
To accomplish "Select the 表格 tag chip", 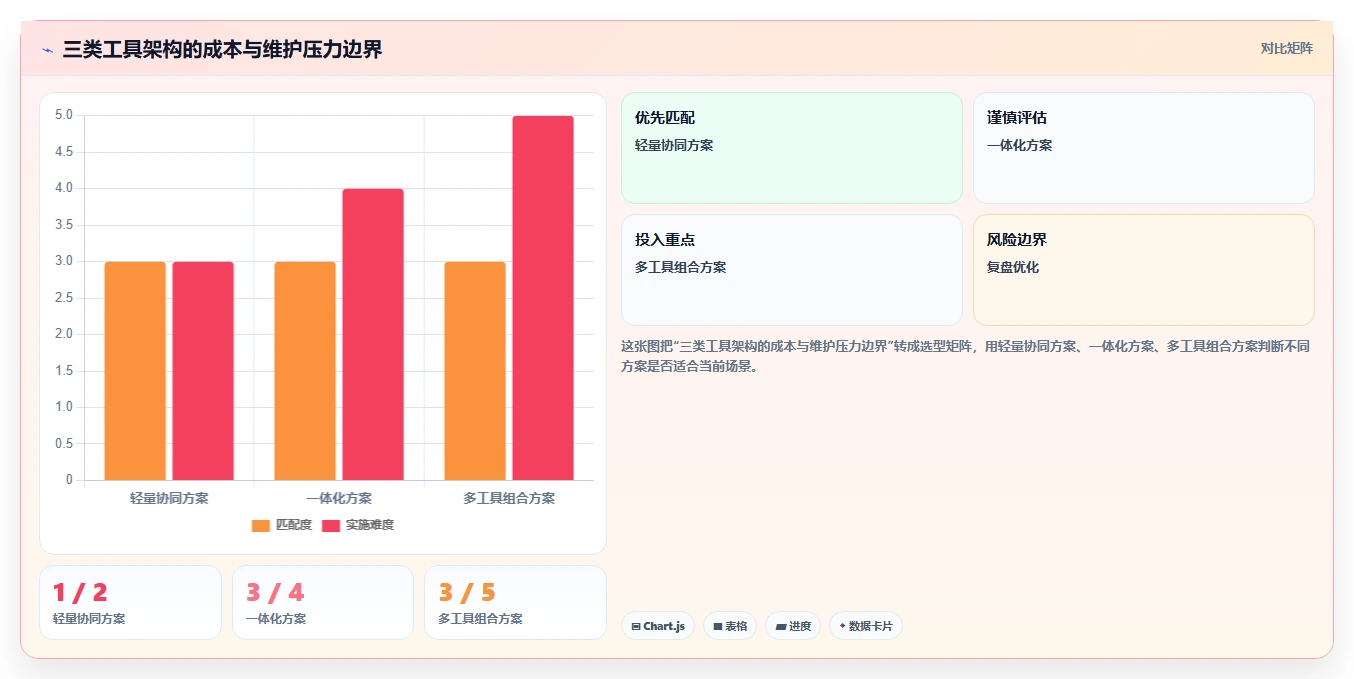I will point(730,626).
